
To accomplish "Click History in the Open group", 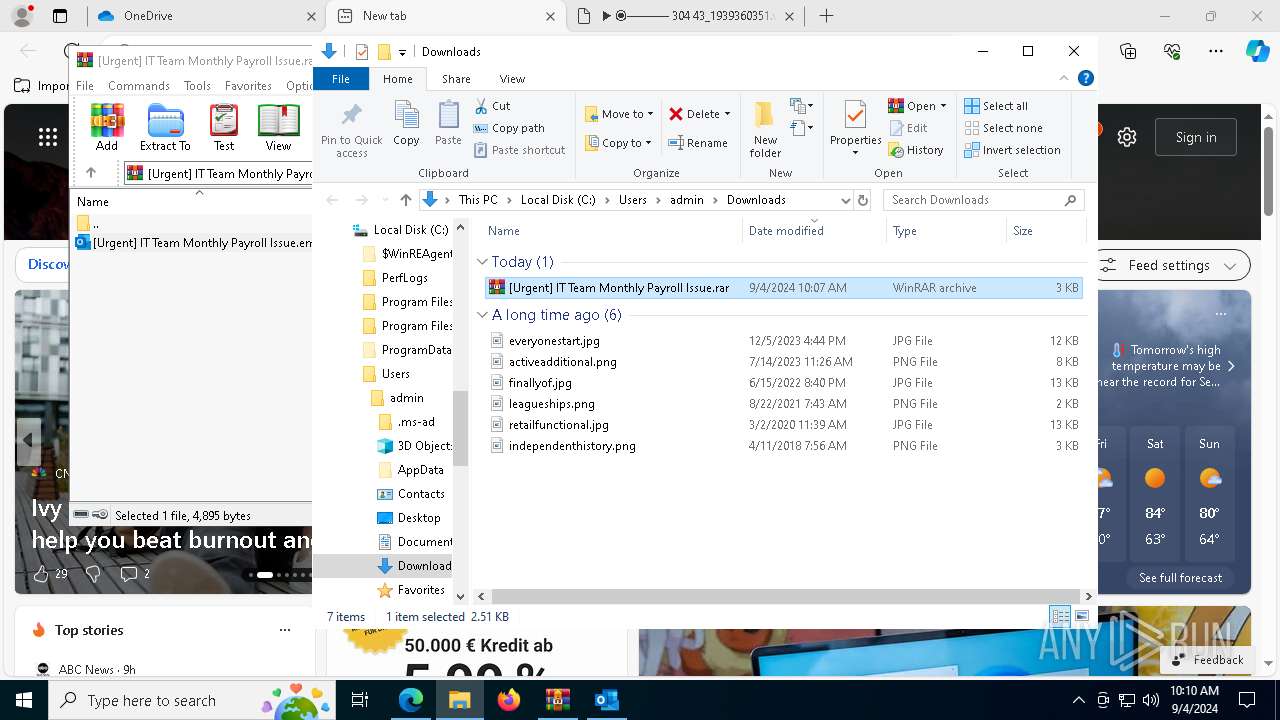I will [x=915, y=150].
